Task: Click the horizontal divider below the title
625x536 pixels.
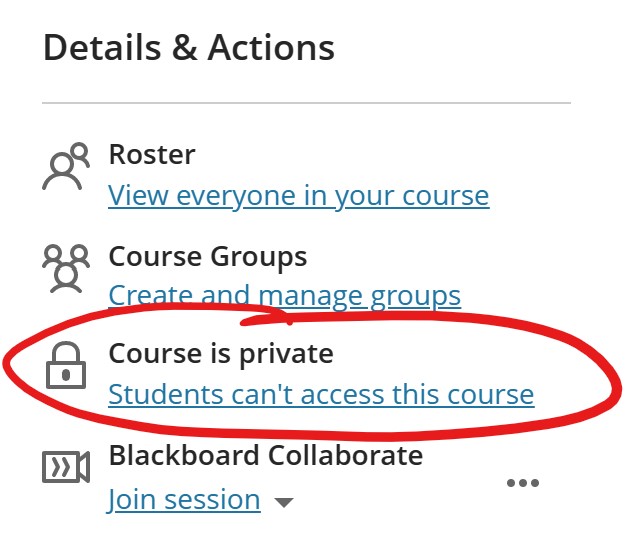Action: pyautogui.click(x=306, y=103)
